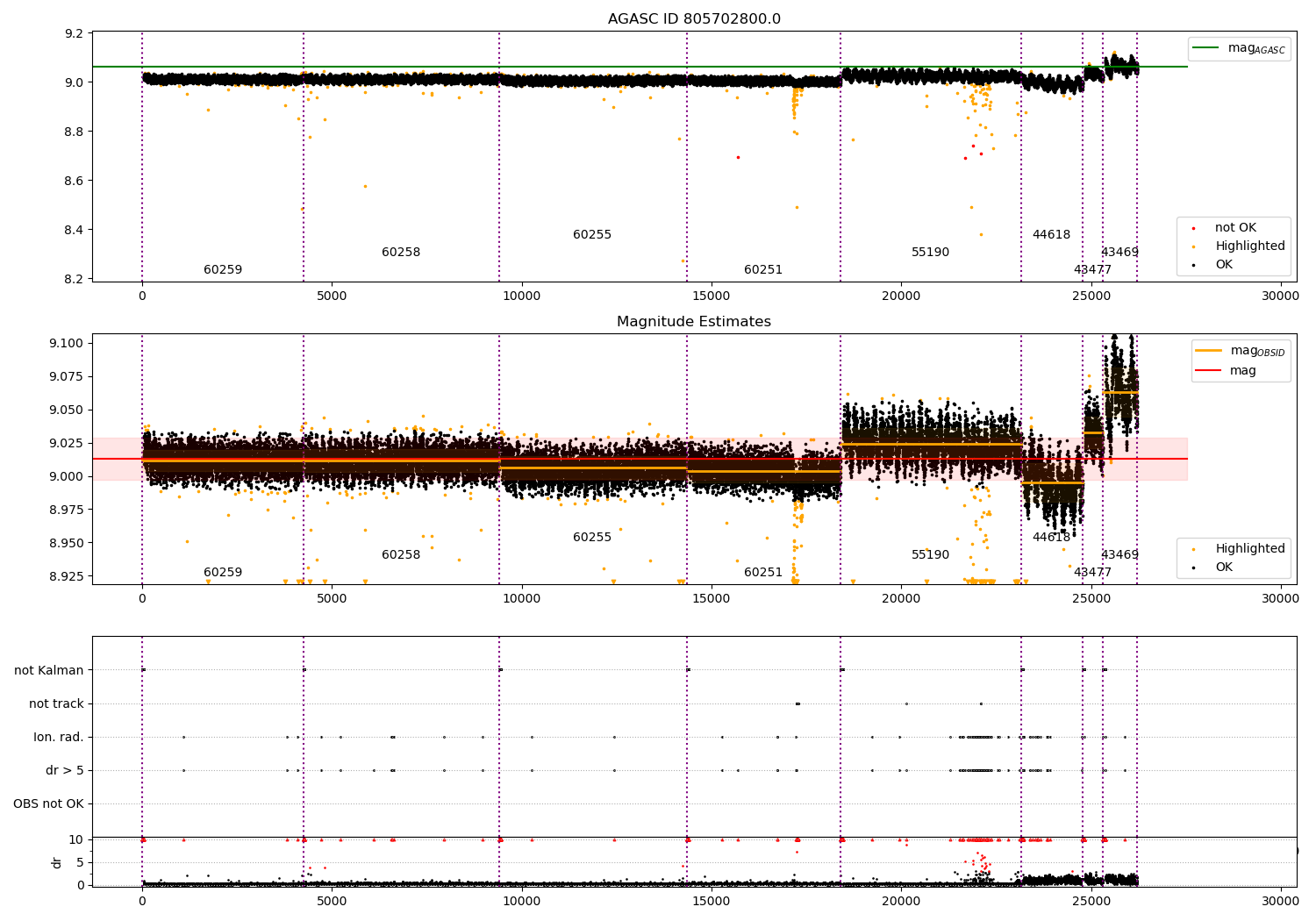The width and height of the screenshot is (1316, 921).
Task: Click 'Highlighted' legend entry in the AGASC ID plot
Action: point(1249,246)
